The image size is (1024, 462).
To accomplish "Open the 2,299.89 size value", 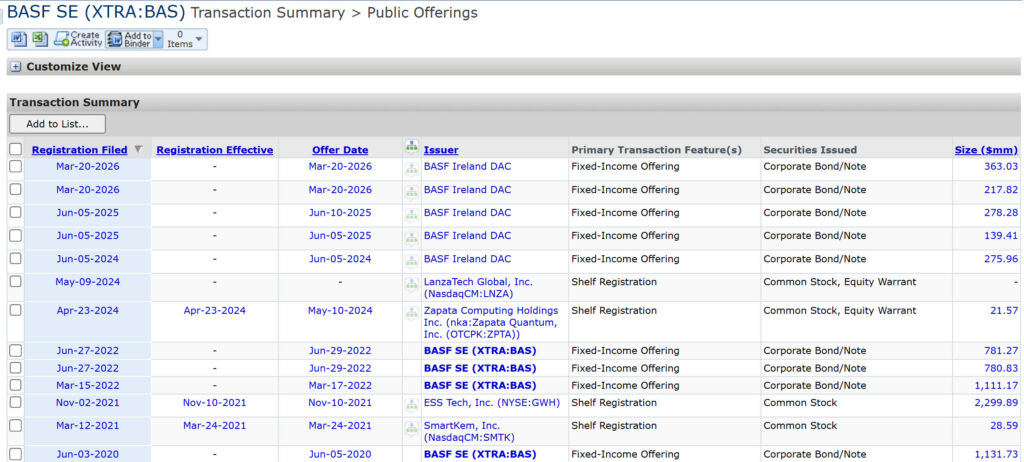I will click(996, 403).
